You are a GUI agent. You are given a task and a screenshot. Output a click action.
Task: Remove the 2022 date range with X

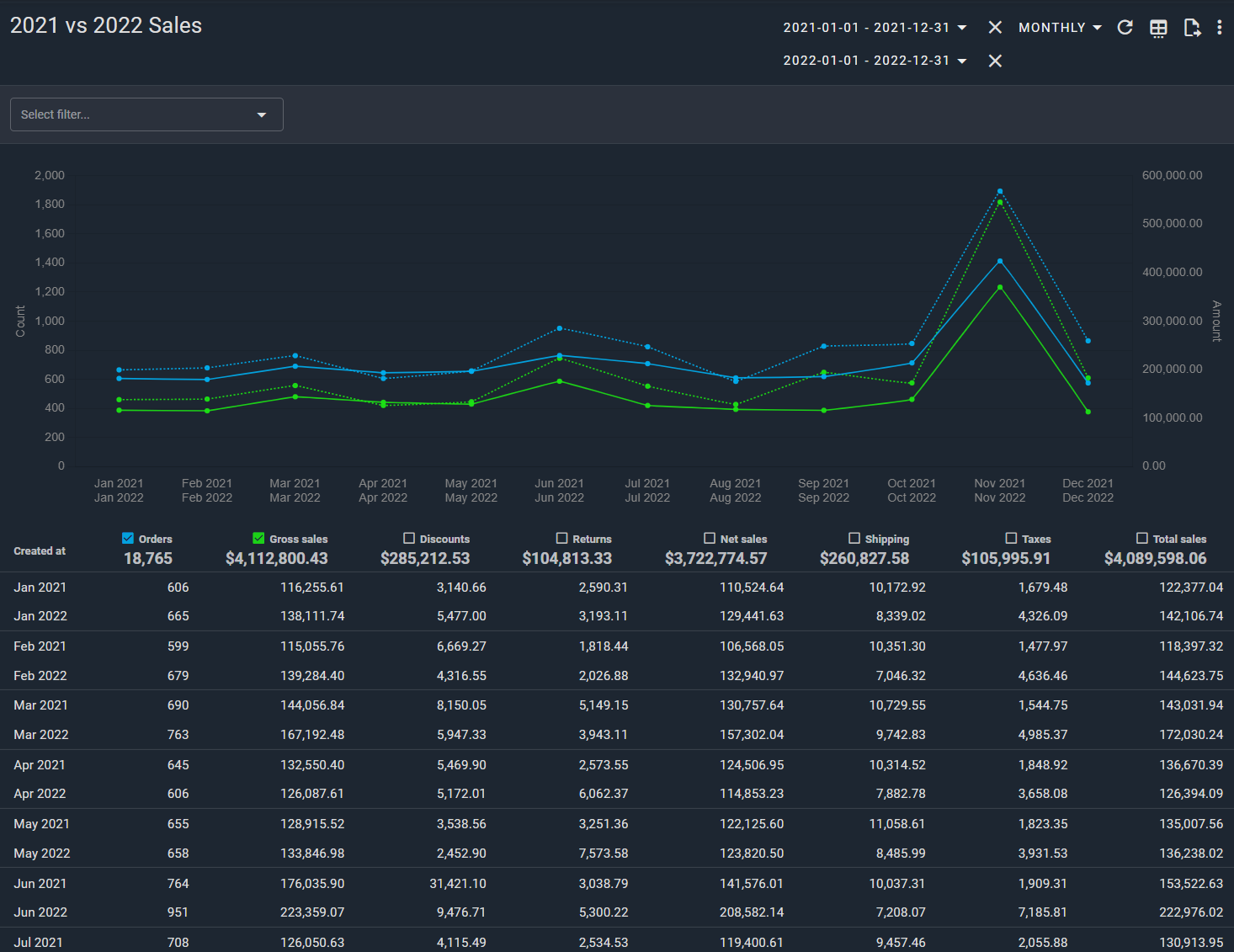995,61
